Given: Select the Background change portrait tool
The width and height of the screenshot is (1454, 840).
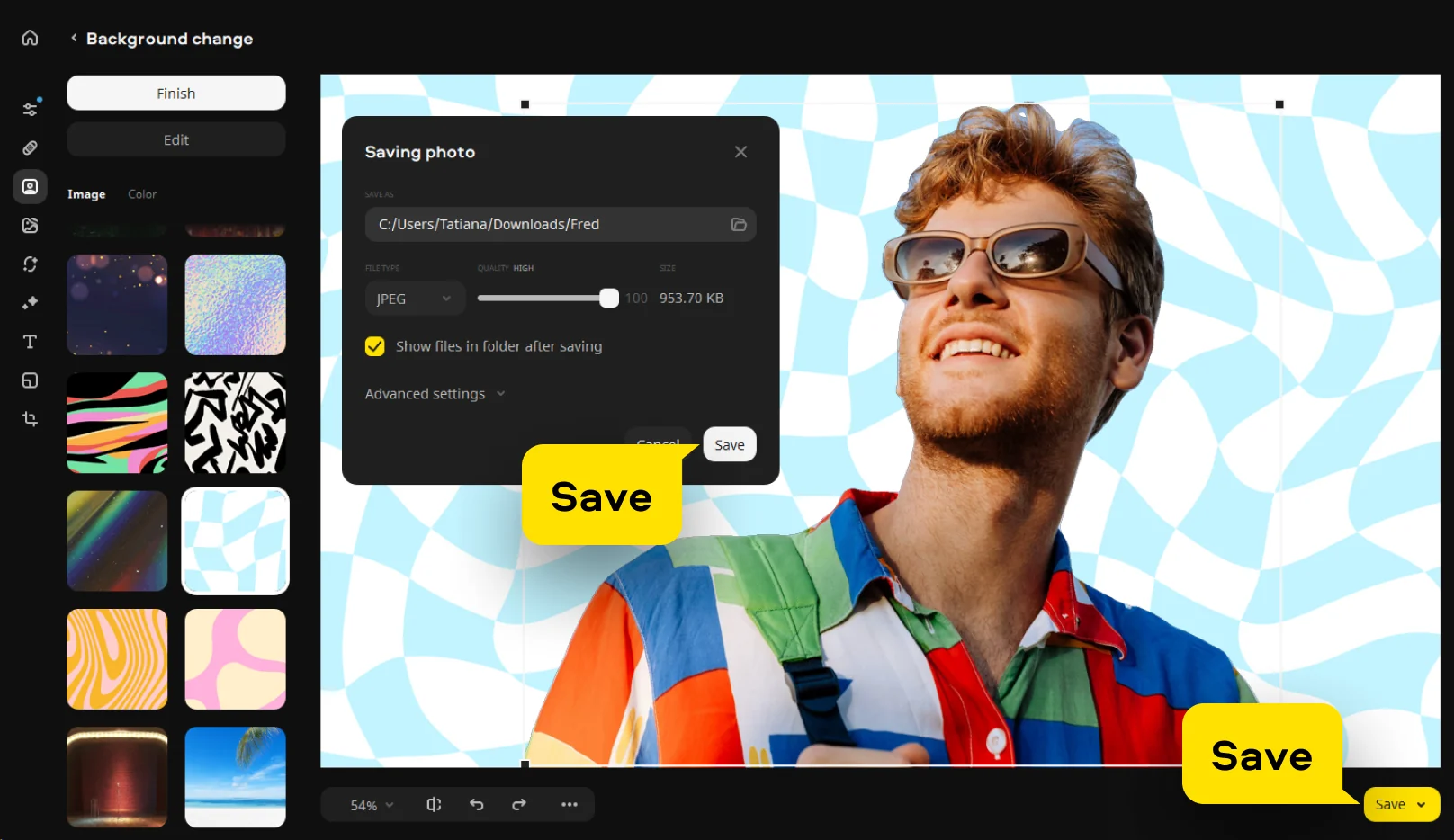Looking at the screenshot, I should [x=30, y=186].
